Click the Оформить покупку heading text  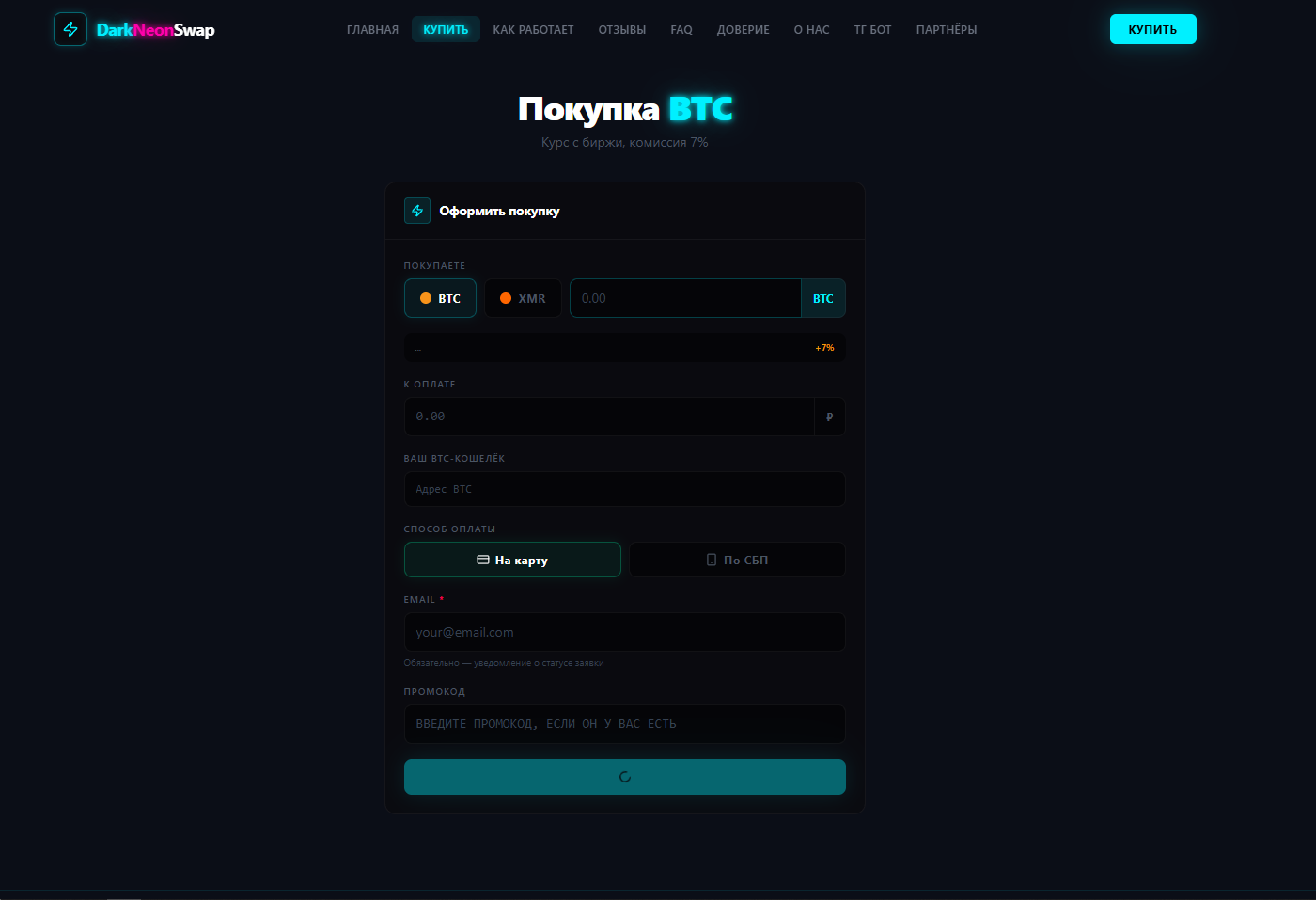click(499, 211)
